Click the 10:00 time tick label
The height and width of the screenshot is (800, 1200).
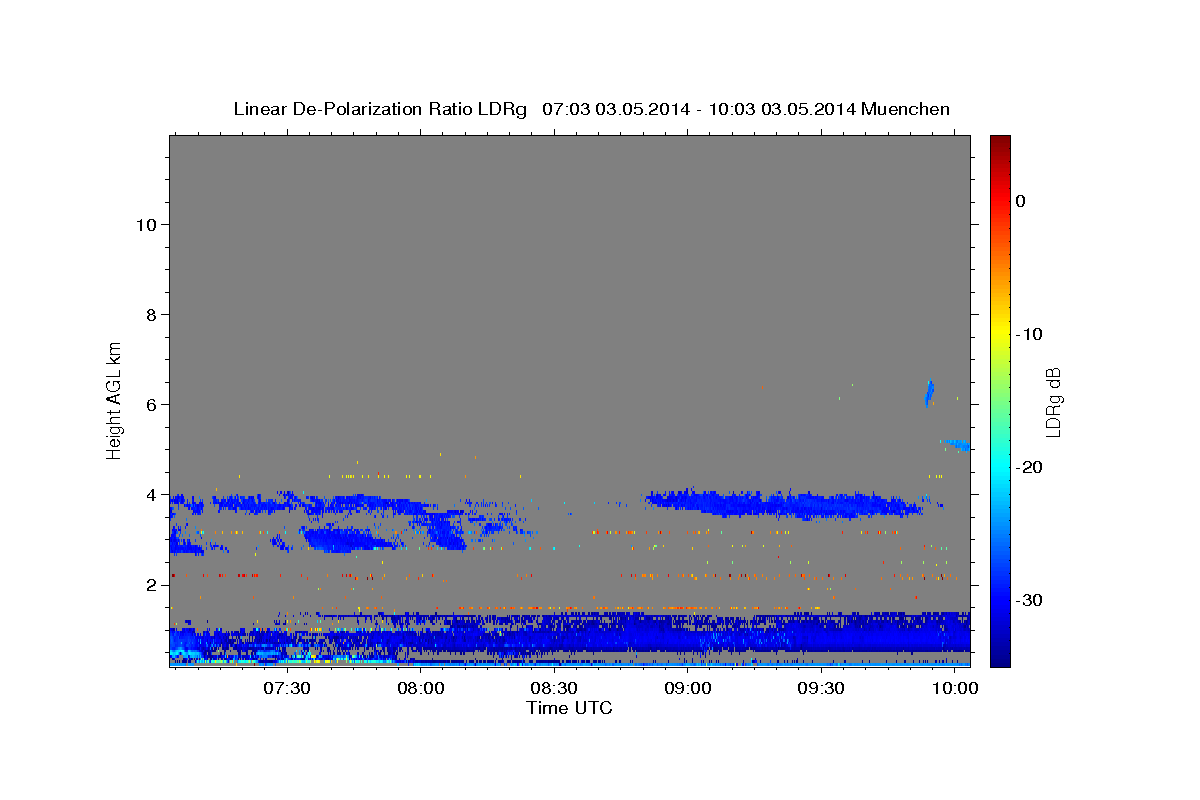pos(956,689)
